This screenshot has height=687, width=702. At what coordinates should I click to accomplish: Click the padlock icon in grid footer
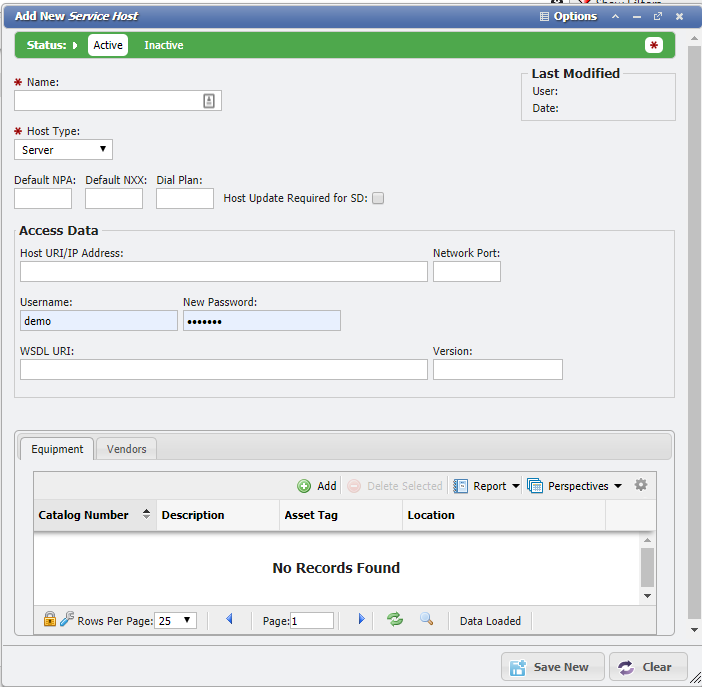(49, 620)
